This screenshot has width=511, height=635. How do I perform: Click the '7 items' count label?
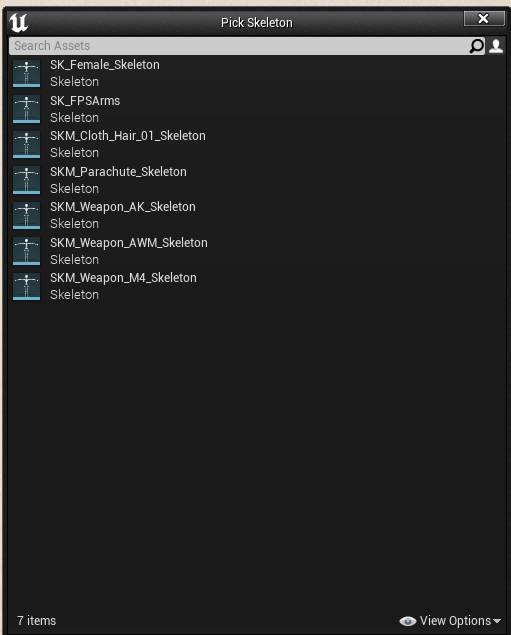coord(36,620)
